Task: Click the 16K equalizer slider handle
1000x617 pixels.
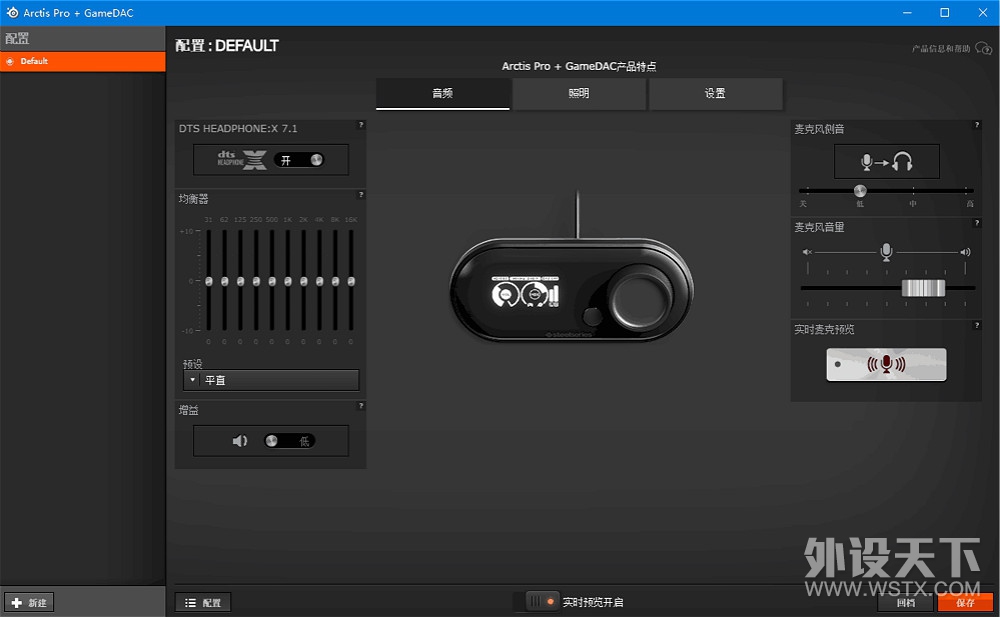Action: pos(351,281)
